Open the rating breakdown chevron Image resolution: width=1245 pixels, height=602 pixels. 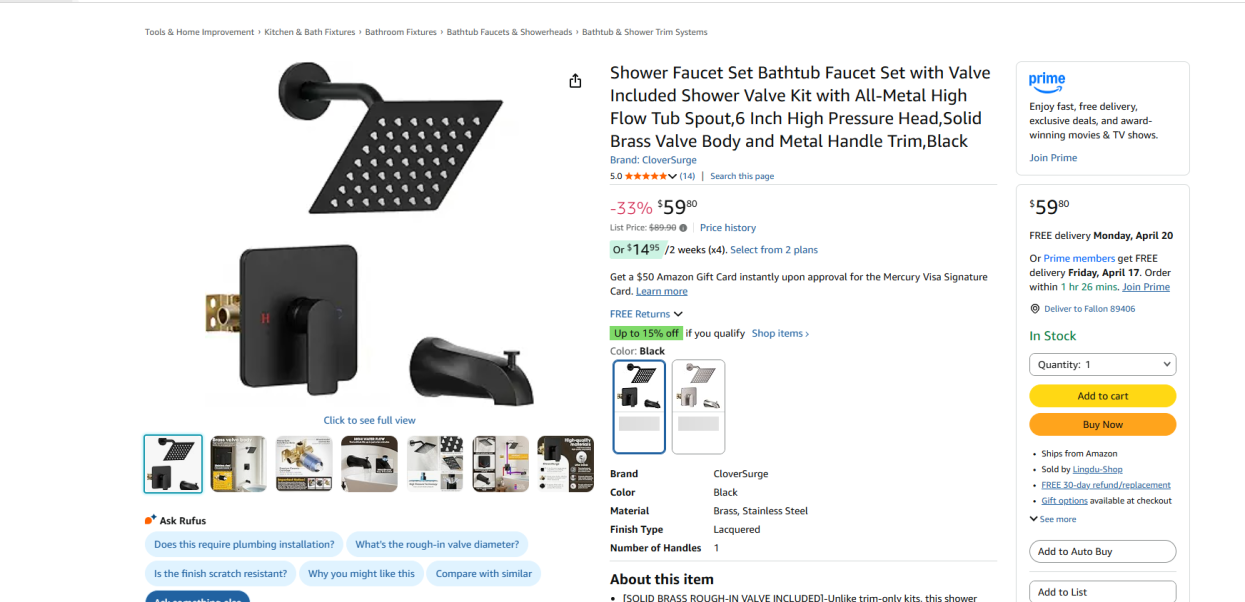click(x=673, y=176)
